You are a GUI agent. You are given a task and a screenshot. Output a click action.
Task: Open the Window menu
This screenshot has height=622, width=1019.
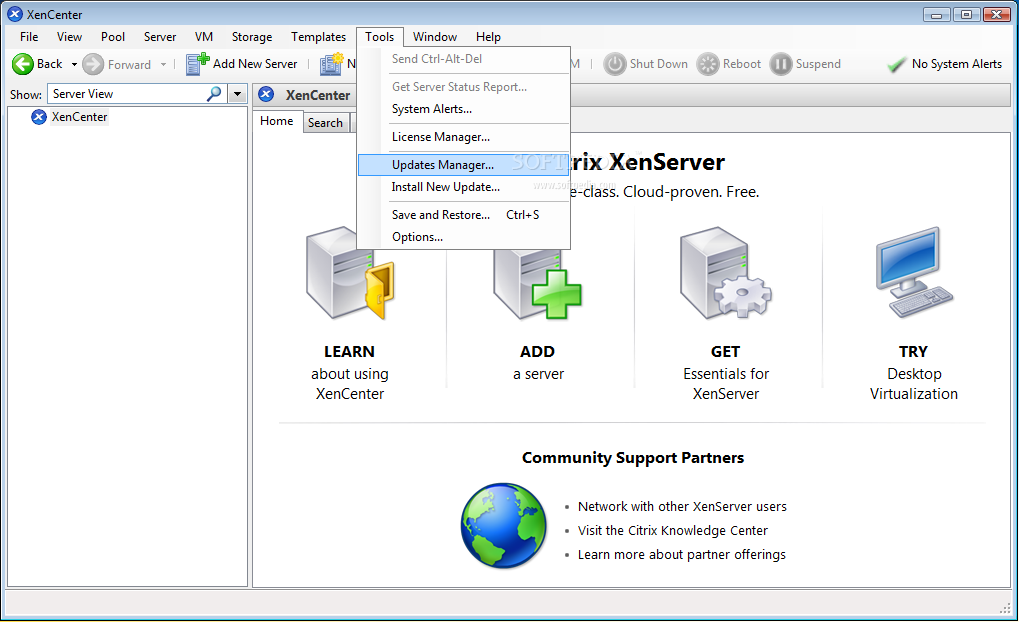tap(435, 37)
